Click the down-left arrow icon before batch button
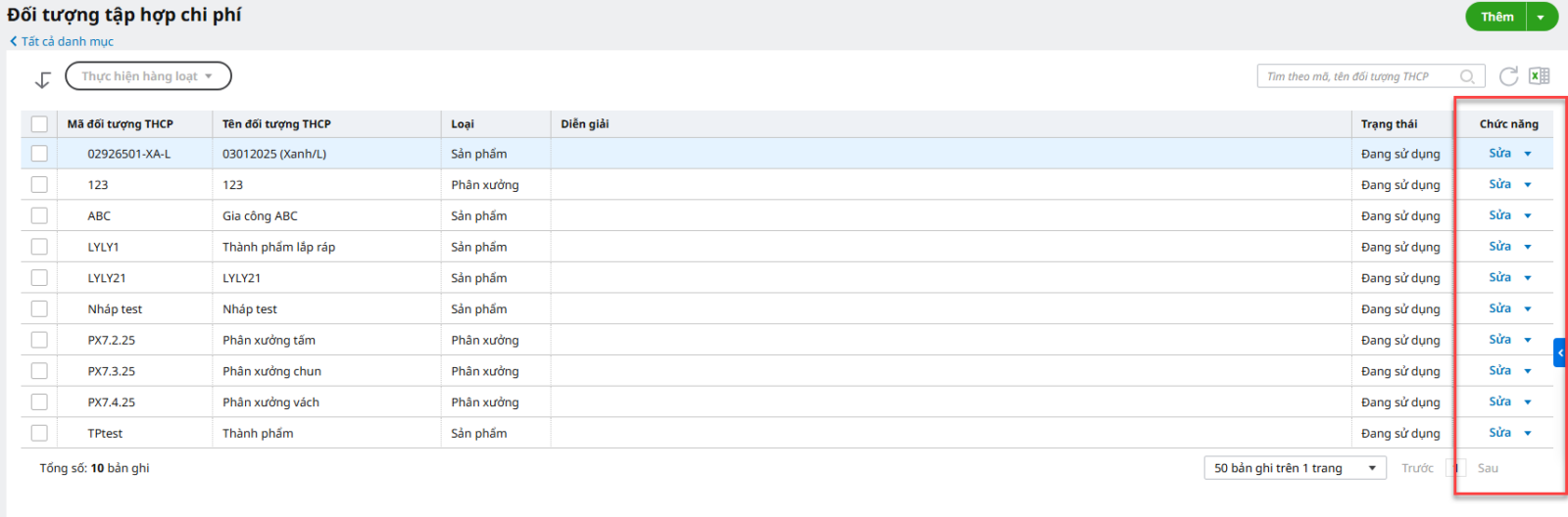Screen dimensions: 1568x517 pyautogui.click(x=42, y=79)
